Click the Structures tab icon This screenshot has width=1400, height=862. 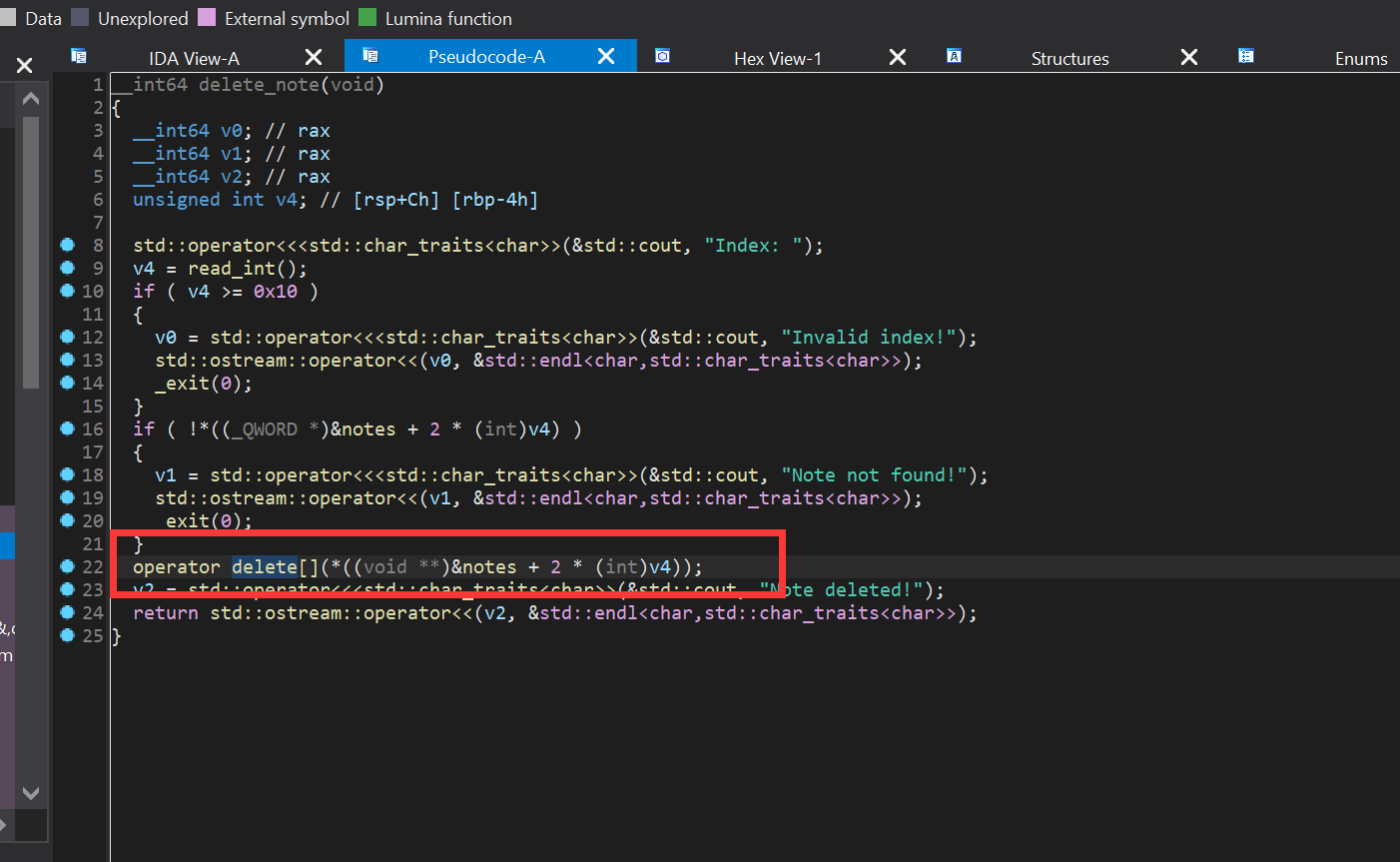[954, 56]
